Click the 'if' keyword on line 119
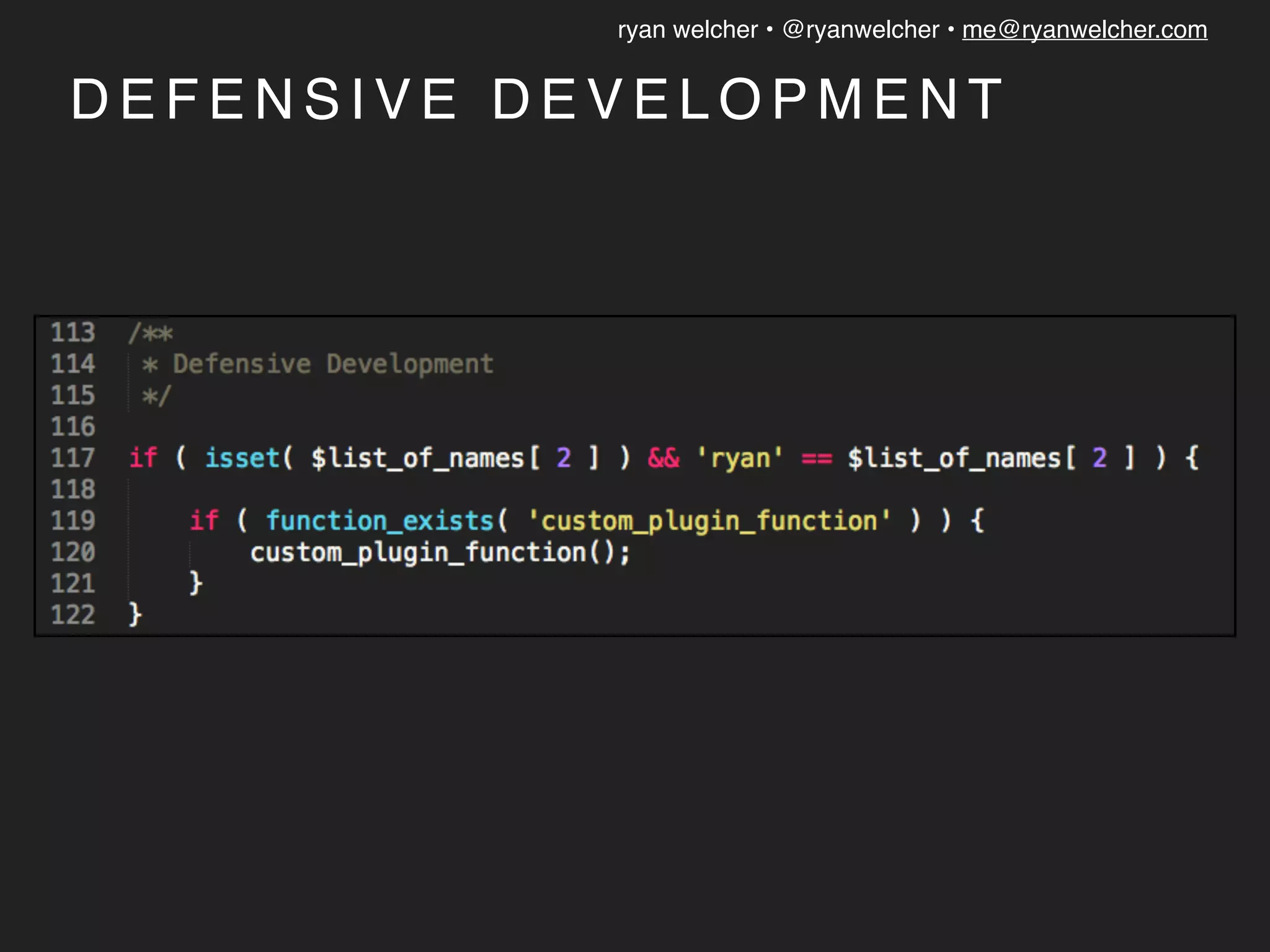The width and height of the screenshot is (1270, 952). pyautogui.click(x=204, y=521)
